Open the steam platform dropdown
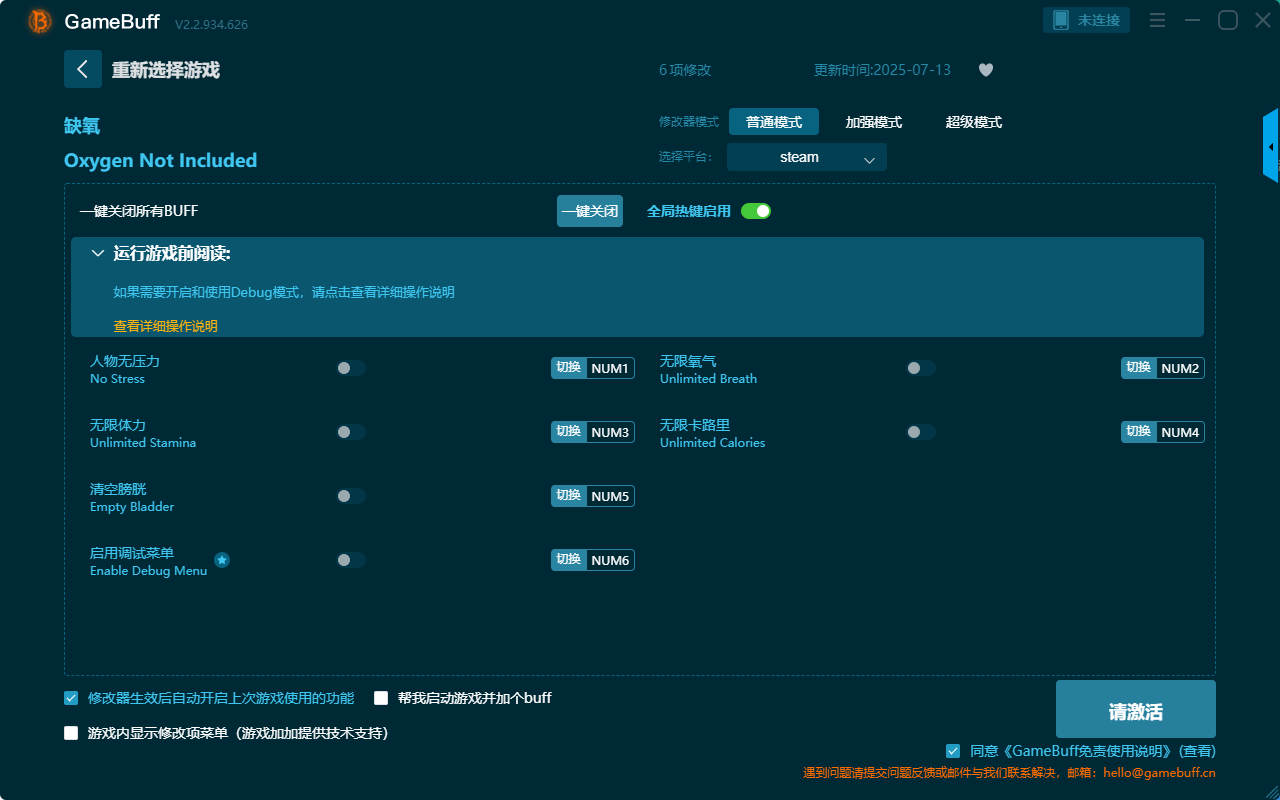Viewport: 1280px width, 800px height. [x=806, y=157]
